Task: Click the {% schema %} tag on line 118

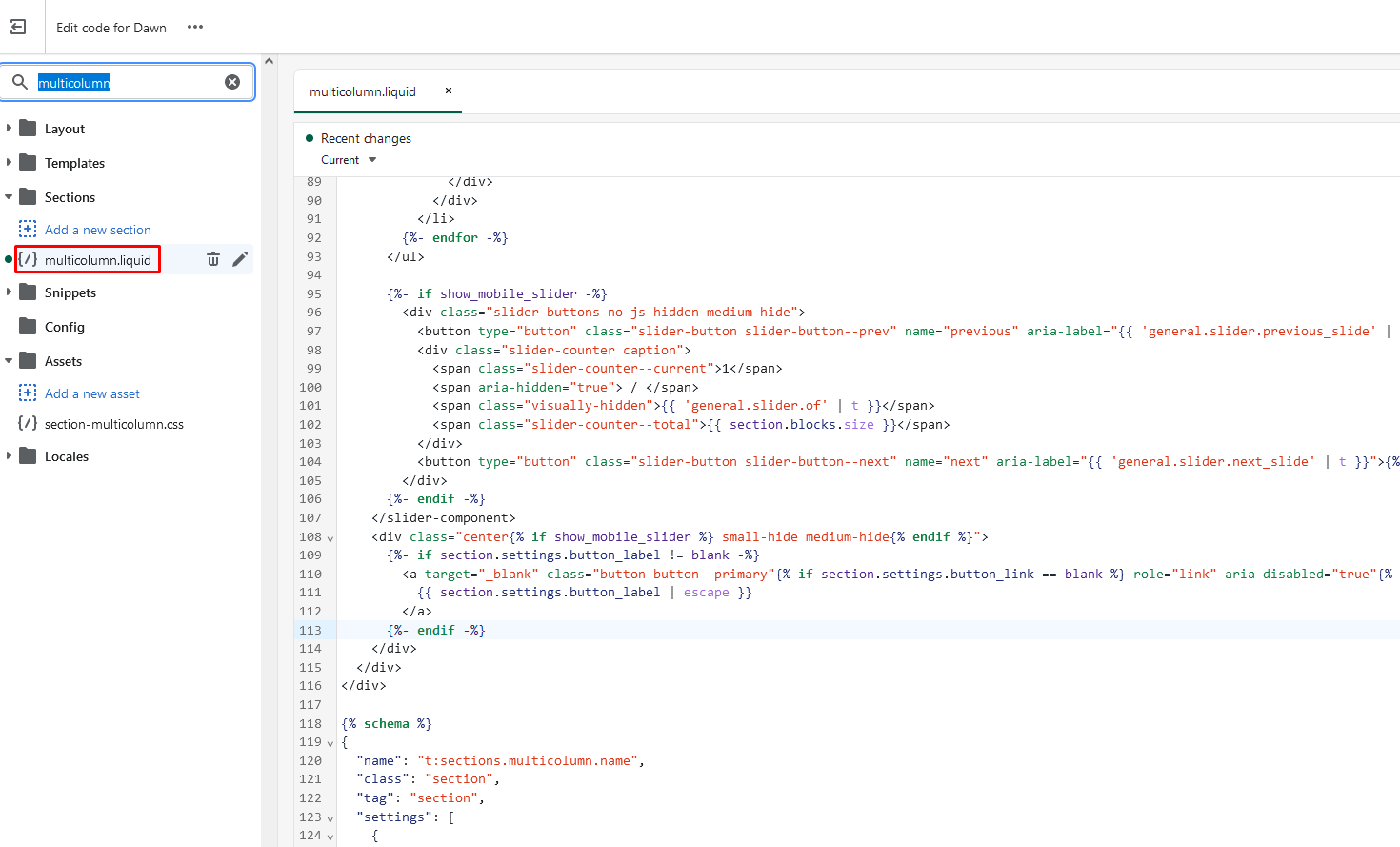Action: coord(387,723)
